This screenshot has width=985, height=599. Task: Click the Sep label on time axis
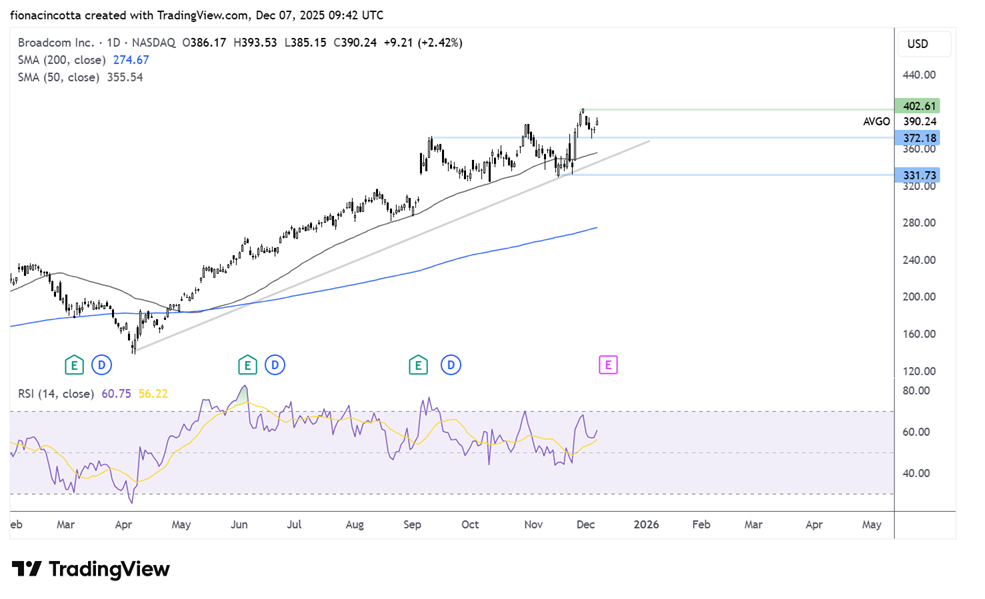412,524
